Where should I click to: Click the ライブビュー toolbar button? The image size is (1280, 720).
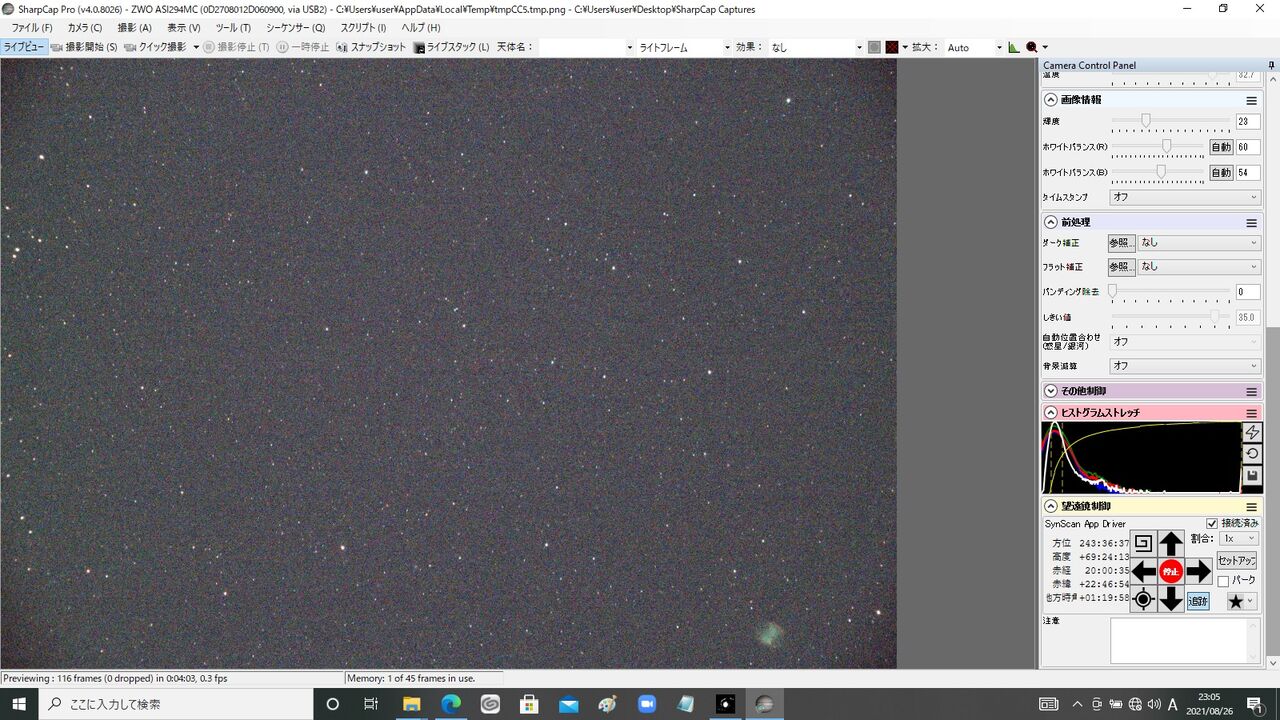coord(24,47)
